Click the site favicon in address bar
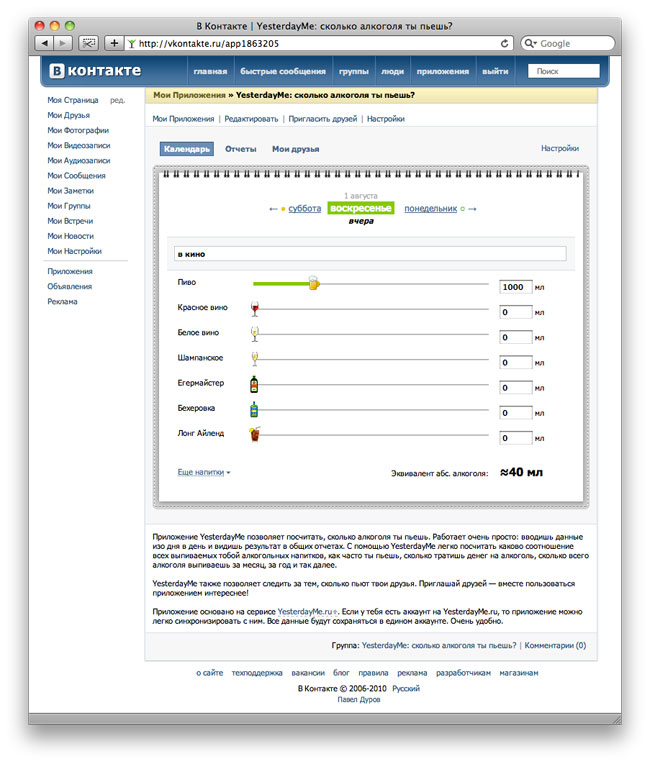 (132, 44)
